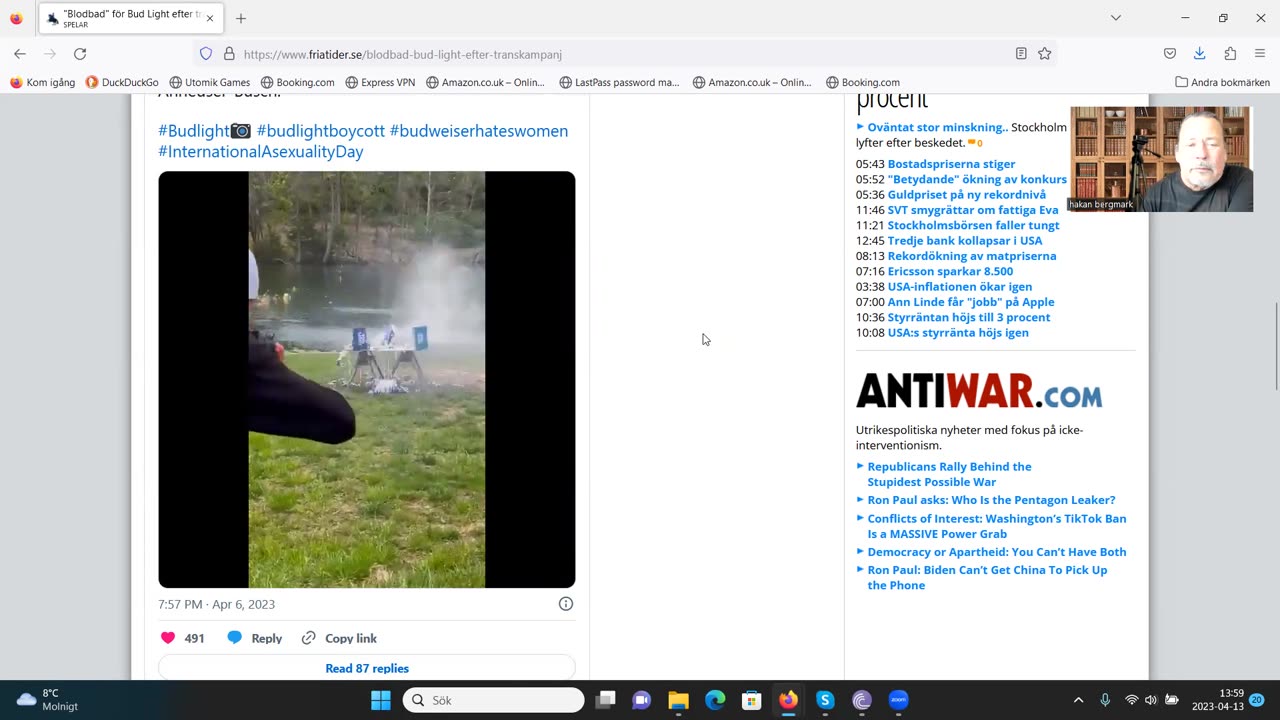Screen dimensions: 1280x720
Task: Open the extensions puzzle icon
Action: click(x=1230, y=54)
